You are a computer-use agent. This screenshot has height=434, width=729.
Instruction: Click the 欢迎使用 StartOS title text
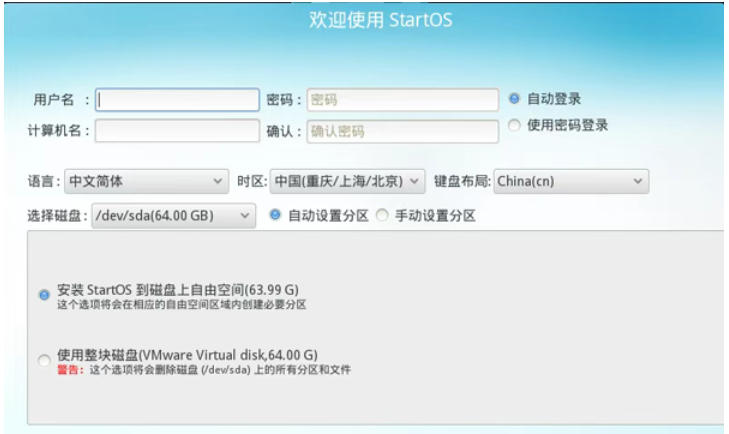click(371, 21)
